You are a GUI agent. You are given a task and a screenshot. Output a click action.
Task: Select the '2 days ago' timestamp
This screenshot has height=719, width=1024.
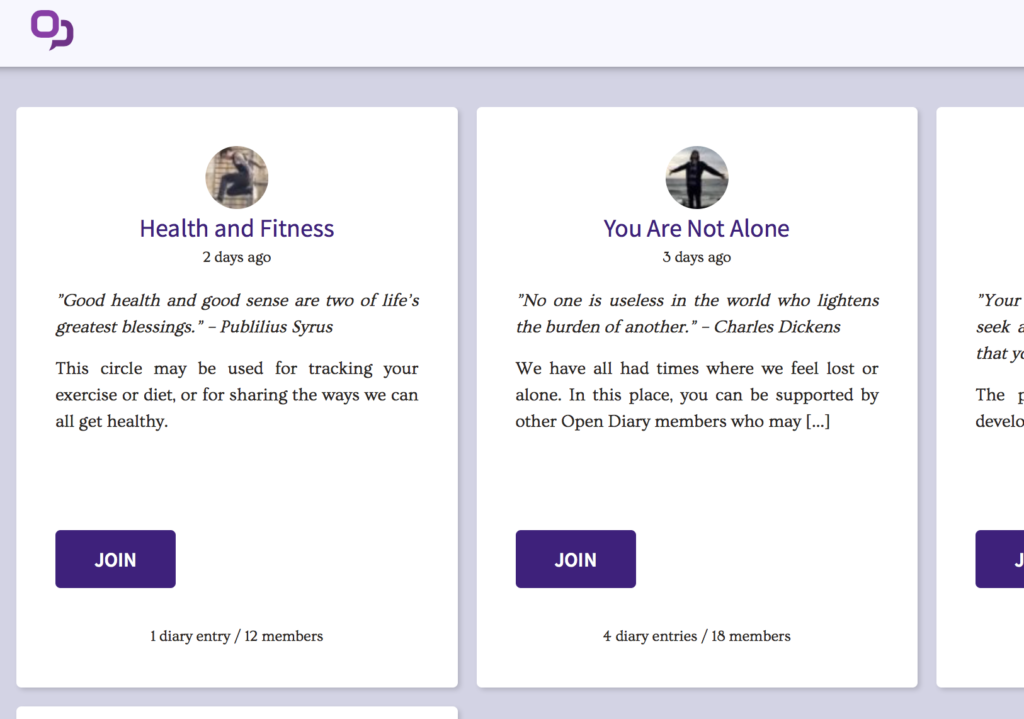point(236,257)
